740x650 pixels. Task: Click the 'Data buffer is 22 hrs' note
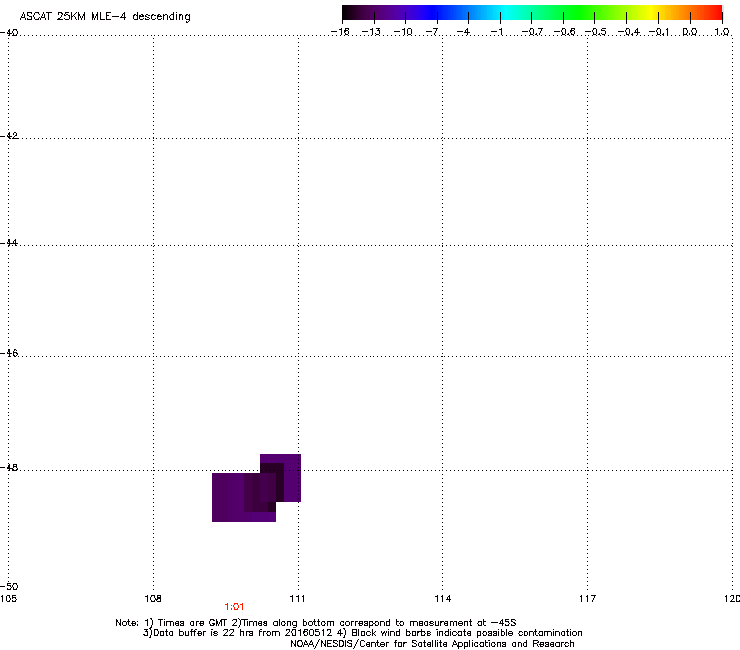[362, 633]
